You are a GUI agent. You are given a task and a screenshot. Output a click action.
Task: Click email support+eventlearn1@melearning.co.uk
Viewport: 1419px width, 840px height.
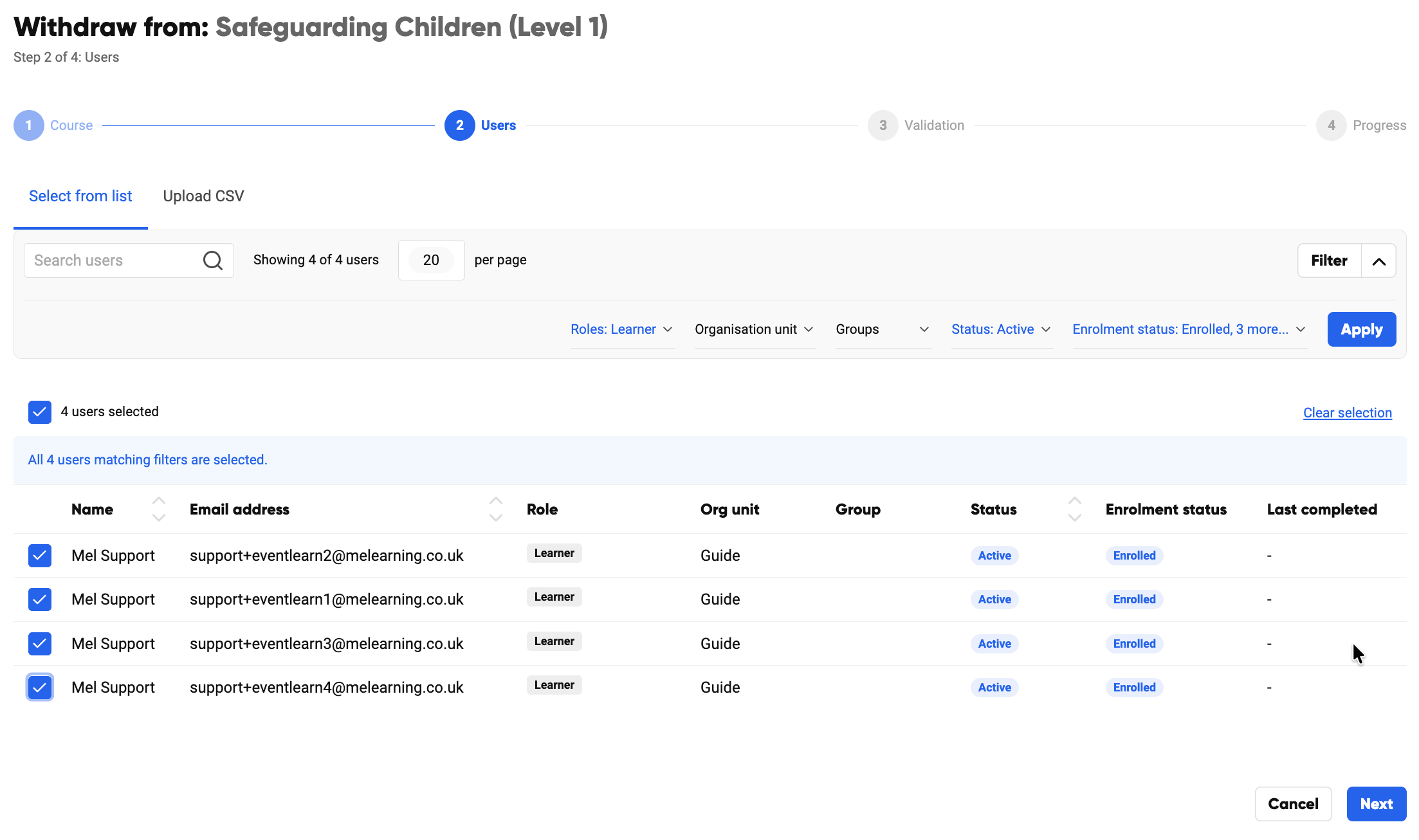tap(326, 599)
